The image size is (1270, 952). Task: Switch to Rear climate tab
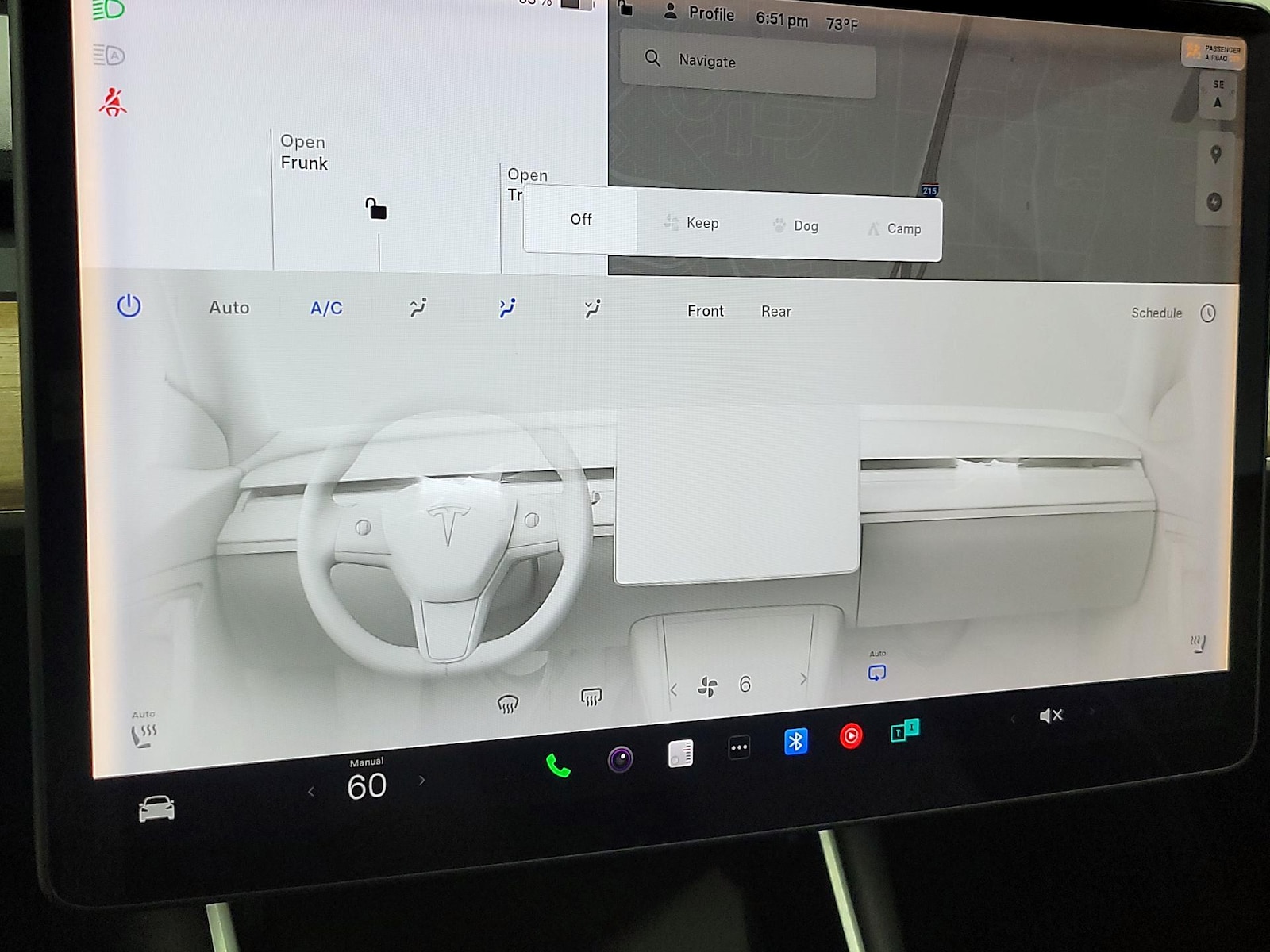click(x=775, y=312)
